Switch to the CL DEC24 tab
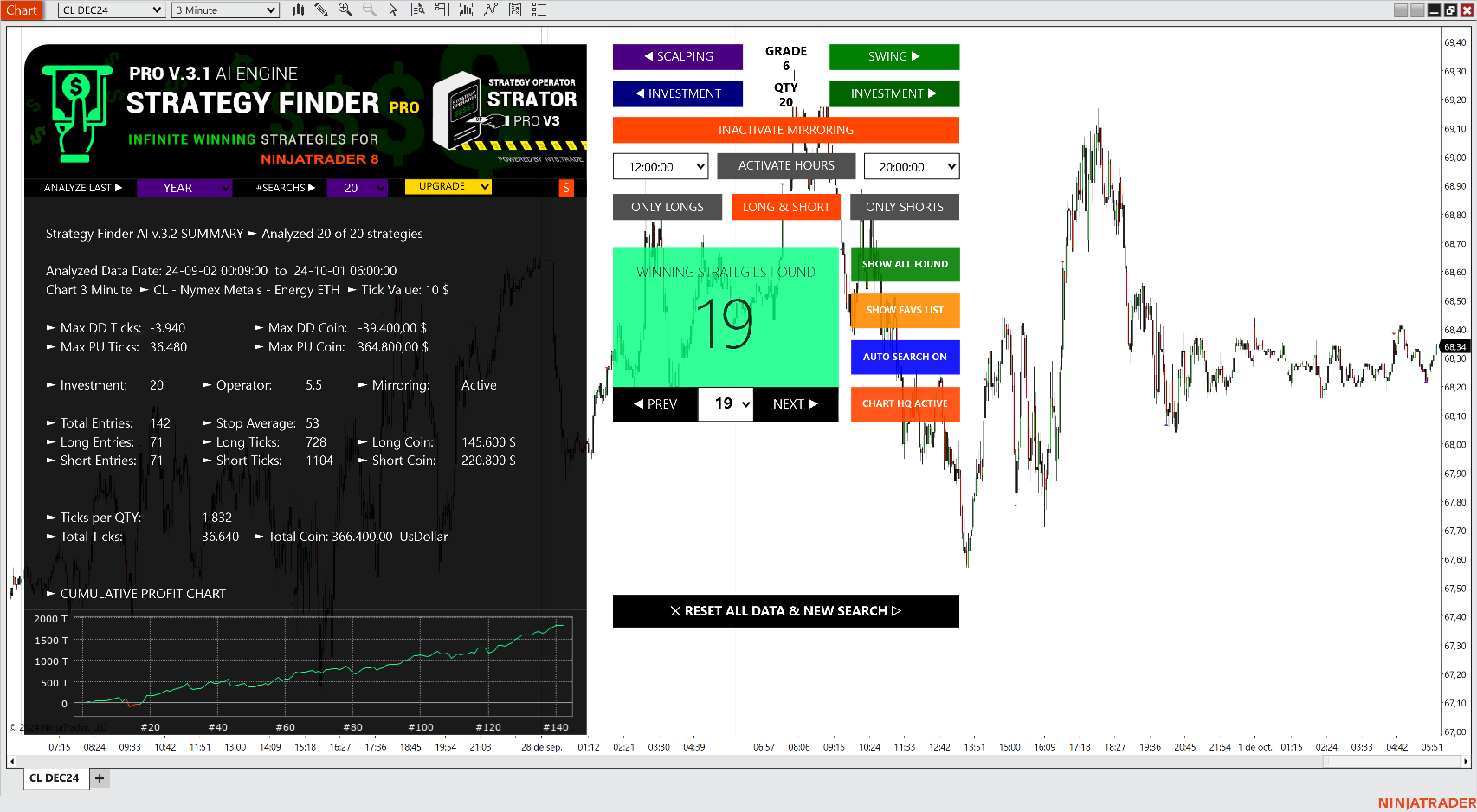This screenshot has width=1477, height=812. tap(54, 778)
